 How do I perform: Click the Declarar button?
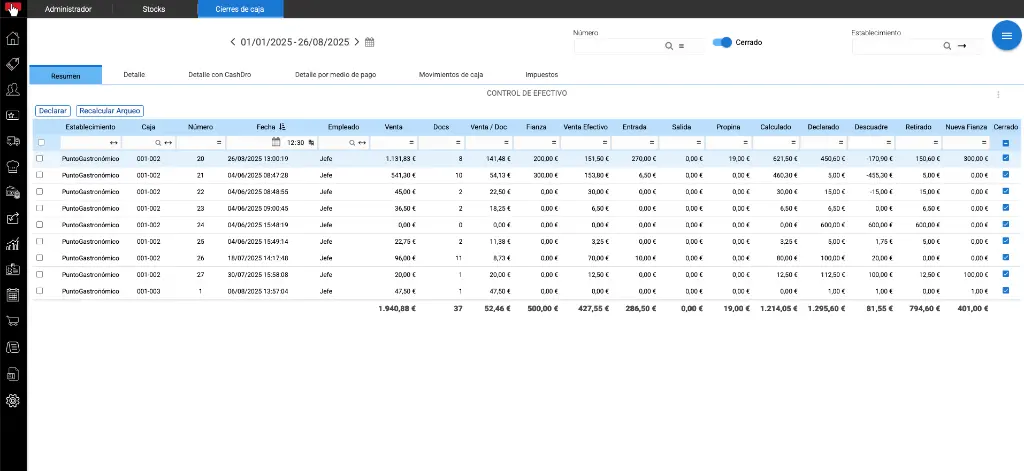[53, 111]
